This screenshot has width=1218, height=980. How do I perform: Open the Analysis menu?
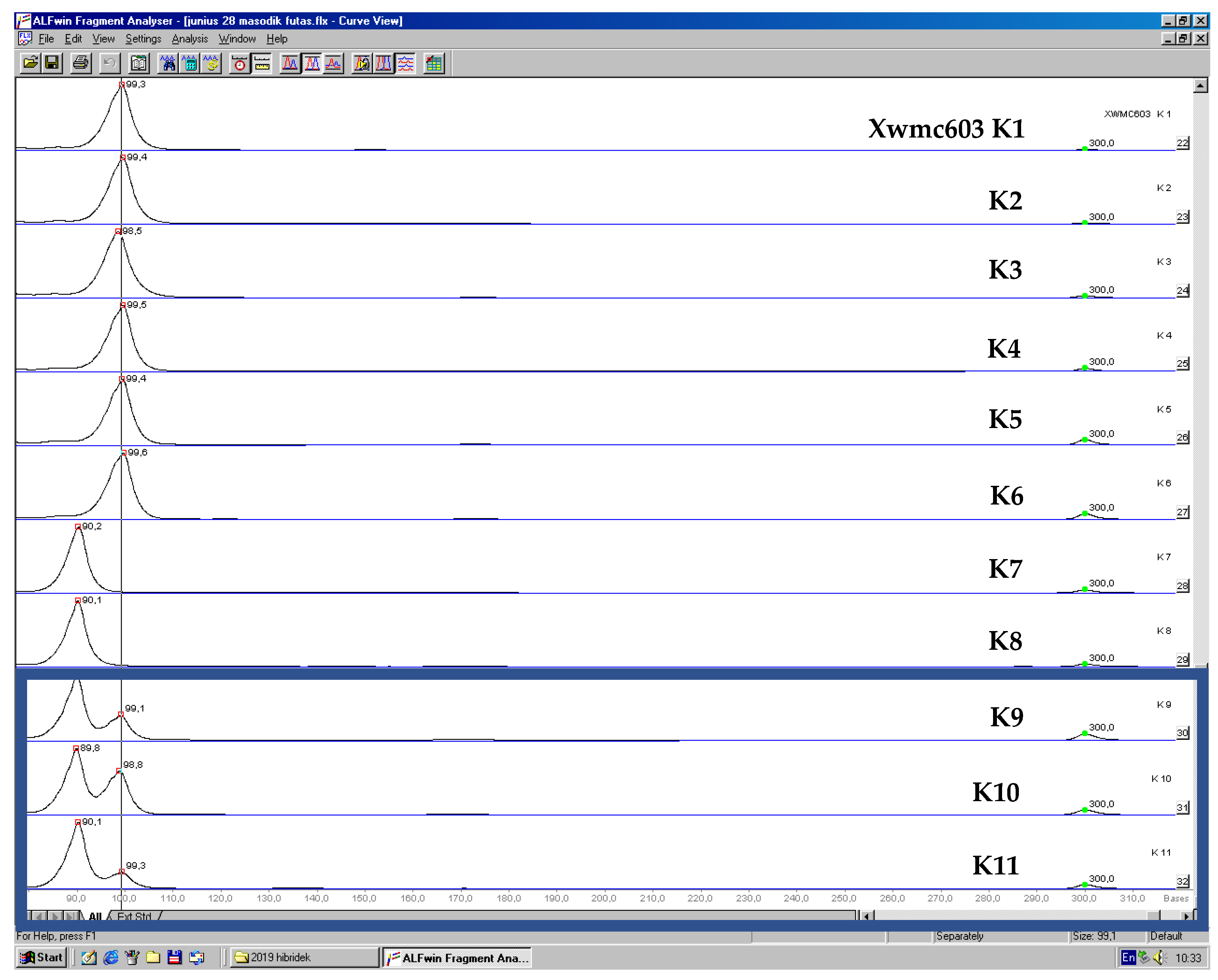coord(189,38)
